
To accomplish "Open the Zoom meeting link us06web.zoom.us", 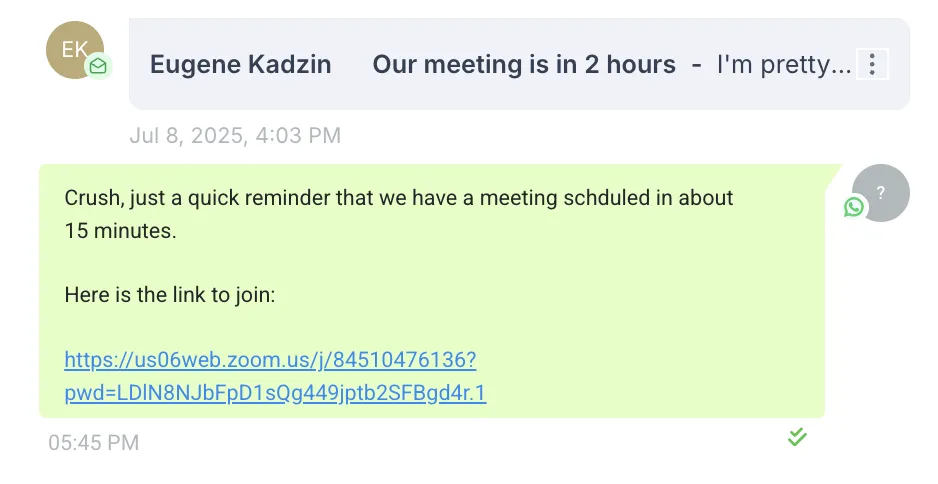I will coord(270,360).
